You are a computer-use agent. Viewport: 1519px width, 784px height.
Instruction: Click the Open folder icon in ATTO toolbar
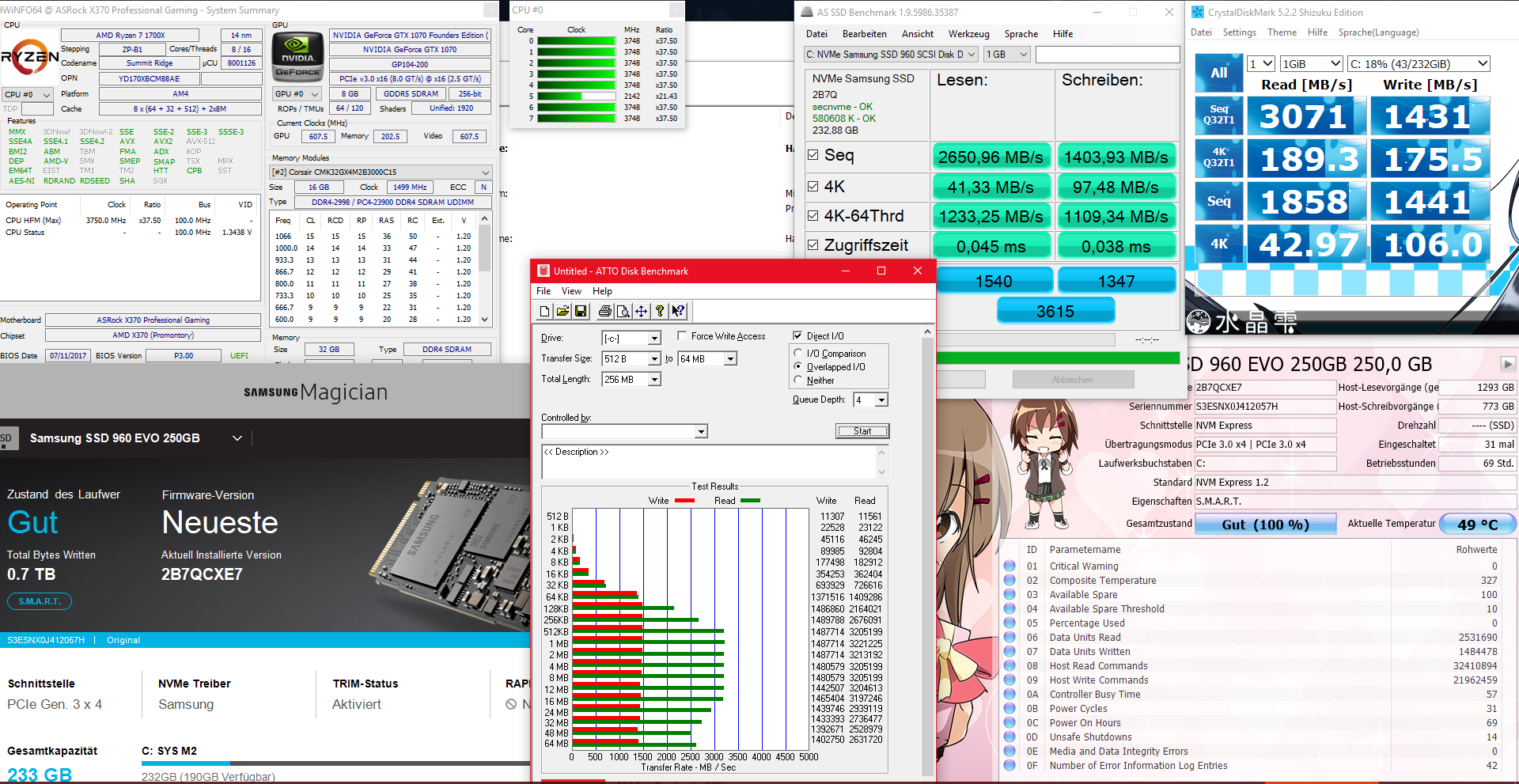click(x=563, y=312)
